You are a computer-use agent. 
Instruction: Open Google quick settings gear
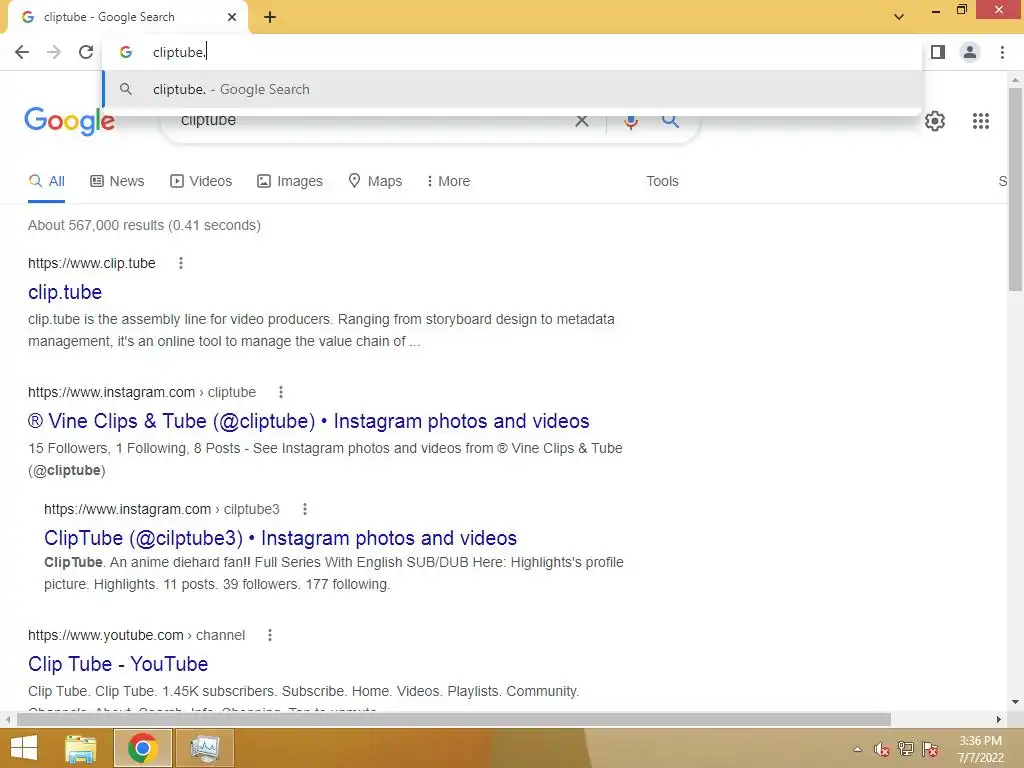(x=935, y=121)
